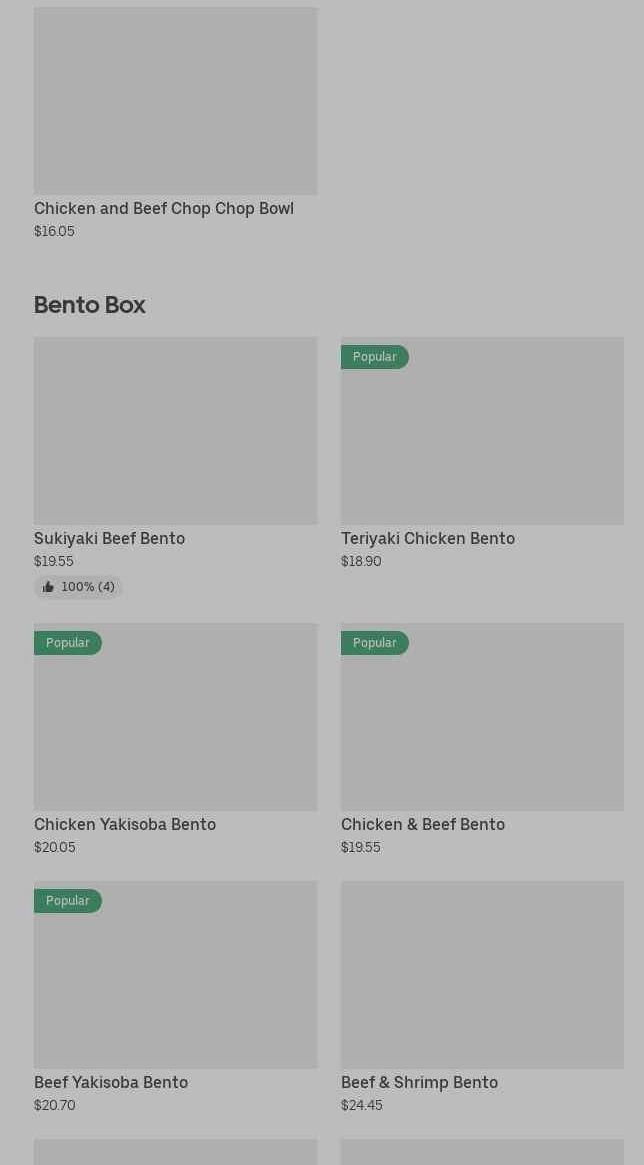The width and height of the screenshot is (644, 1165).
Task: Open the Chicken & Beef Bento image
Action: coord(482,725)
